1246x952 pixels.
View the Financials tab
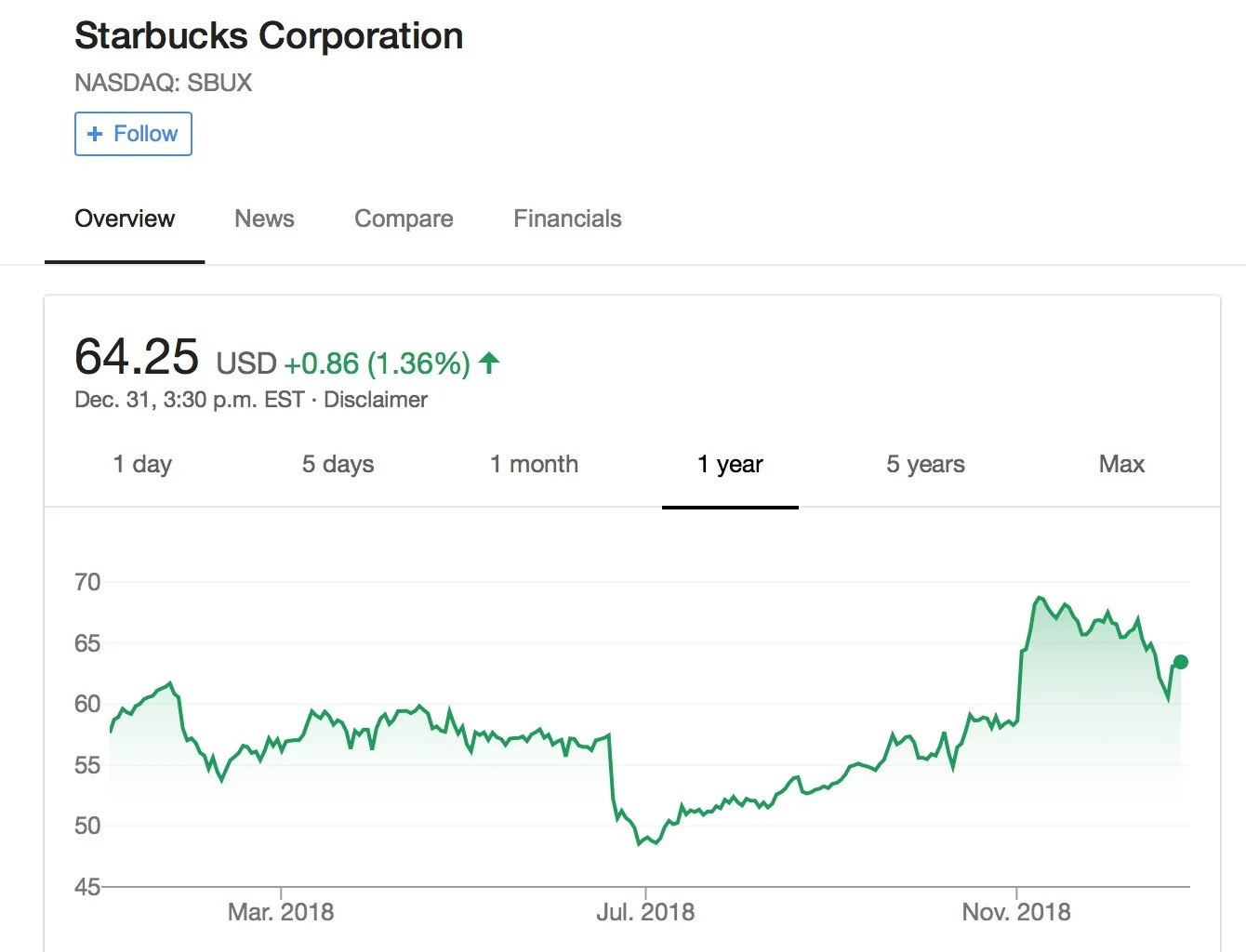[567, 219]
